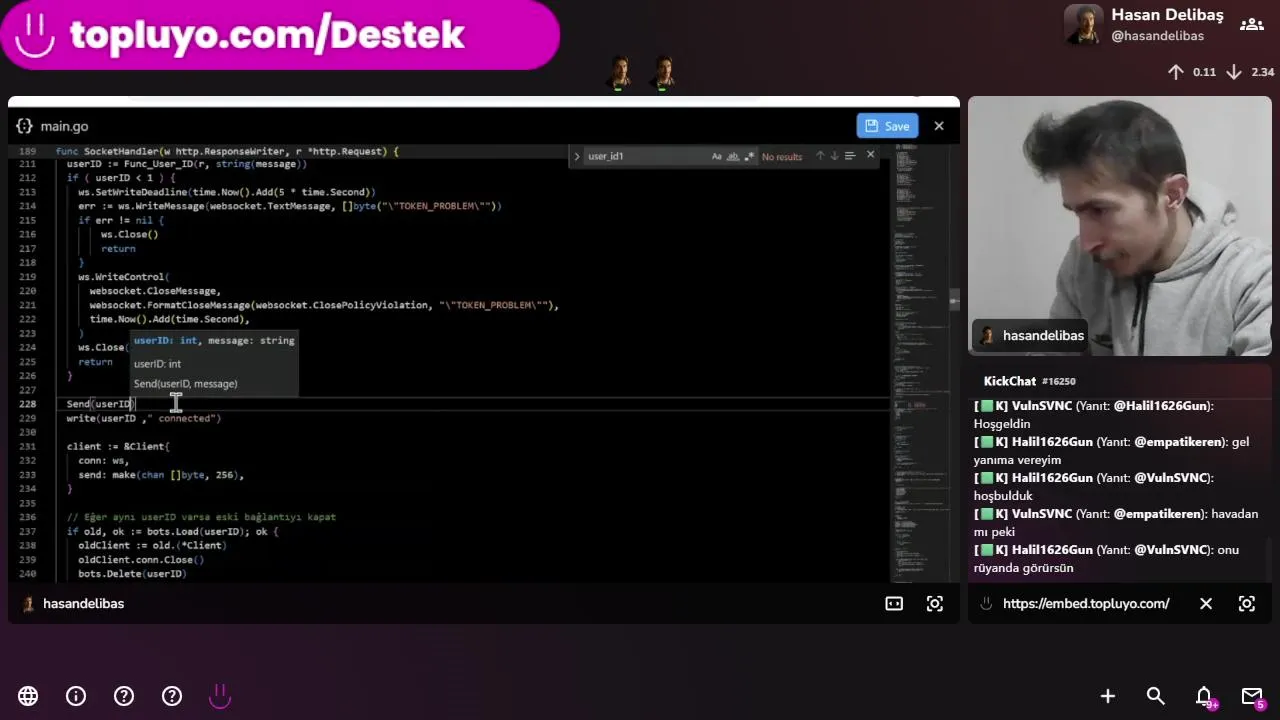Open the info circle icon
1280x720 pixels.
pos(76,696)
